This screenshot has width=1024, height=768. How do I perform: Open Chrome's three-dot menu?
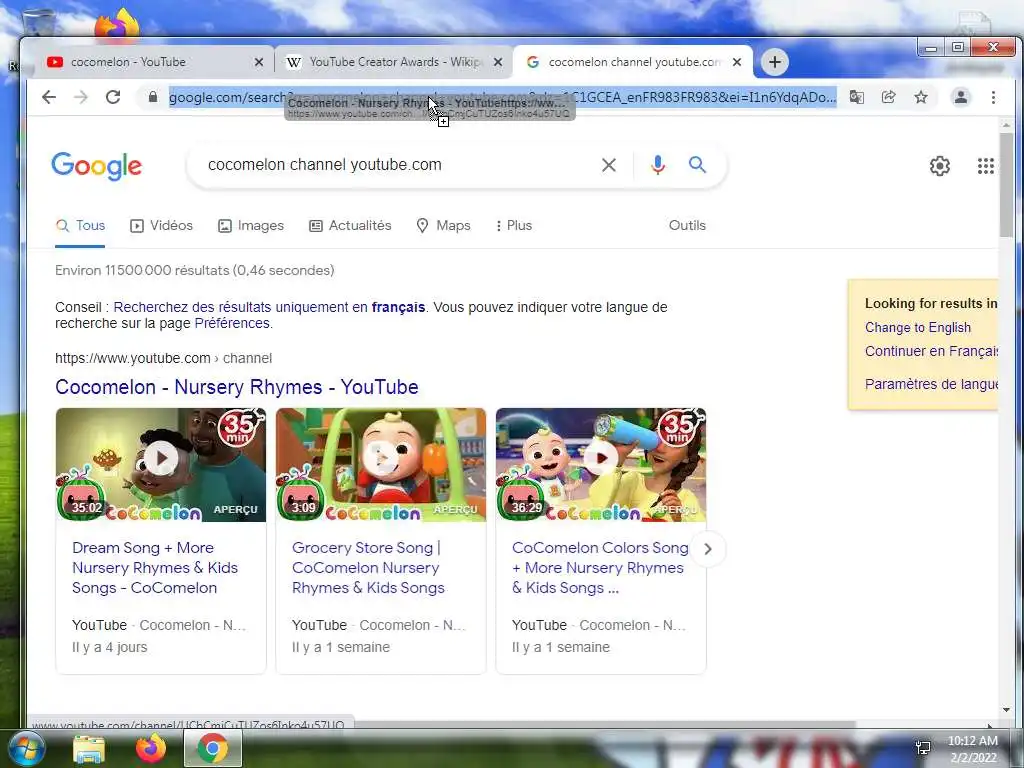tap(993, 97)
